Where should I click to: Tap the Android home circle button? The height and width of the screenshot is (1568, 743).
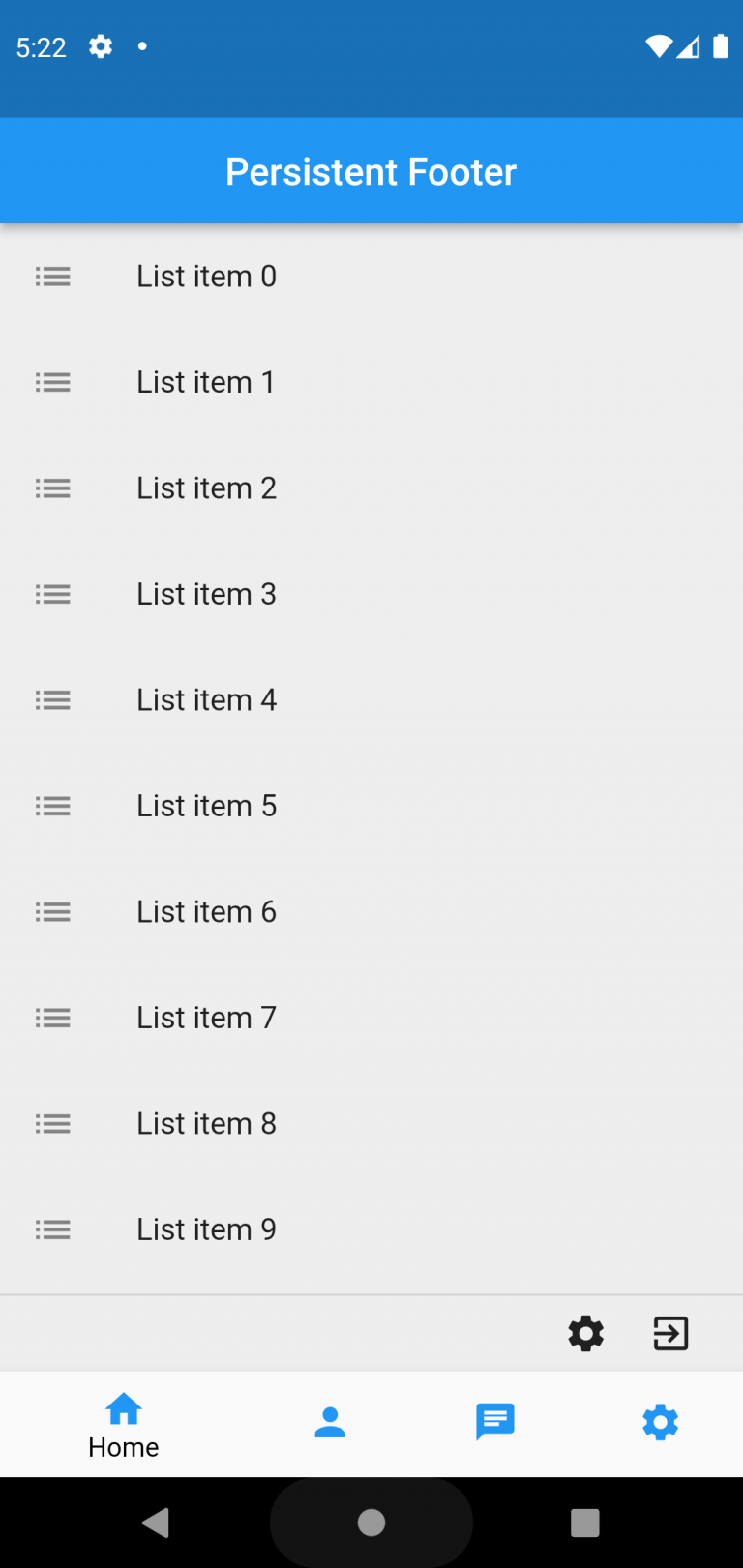click(371, 1522)
